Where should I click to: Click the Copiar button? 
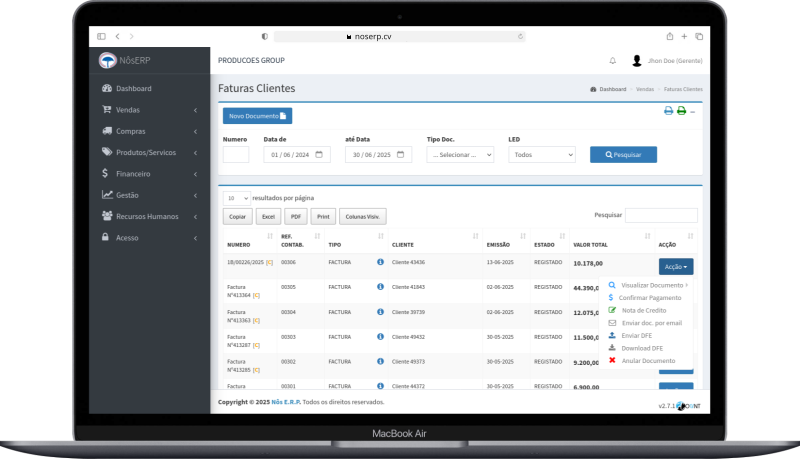237,216
